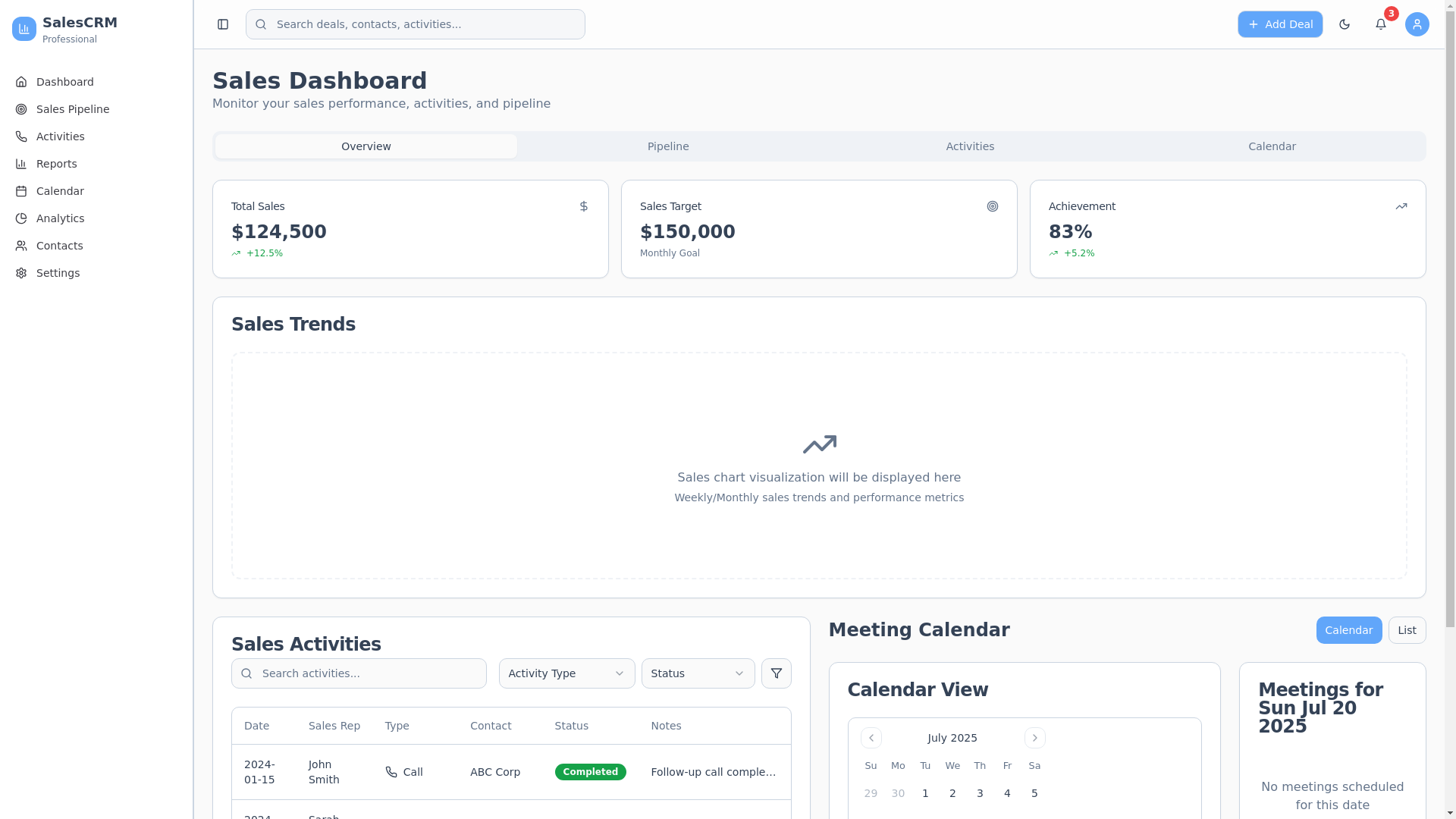The image size is (1456, 819).
Task: Select June 30 in the calendar
Action: 898,793
